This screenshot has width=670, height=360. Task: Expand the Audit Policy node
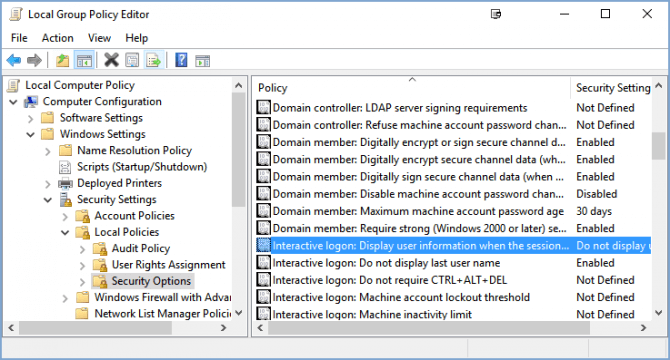click(82, 249)
